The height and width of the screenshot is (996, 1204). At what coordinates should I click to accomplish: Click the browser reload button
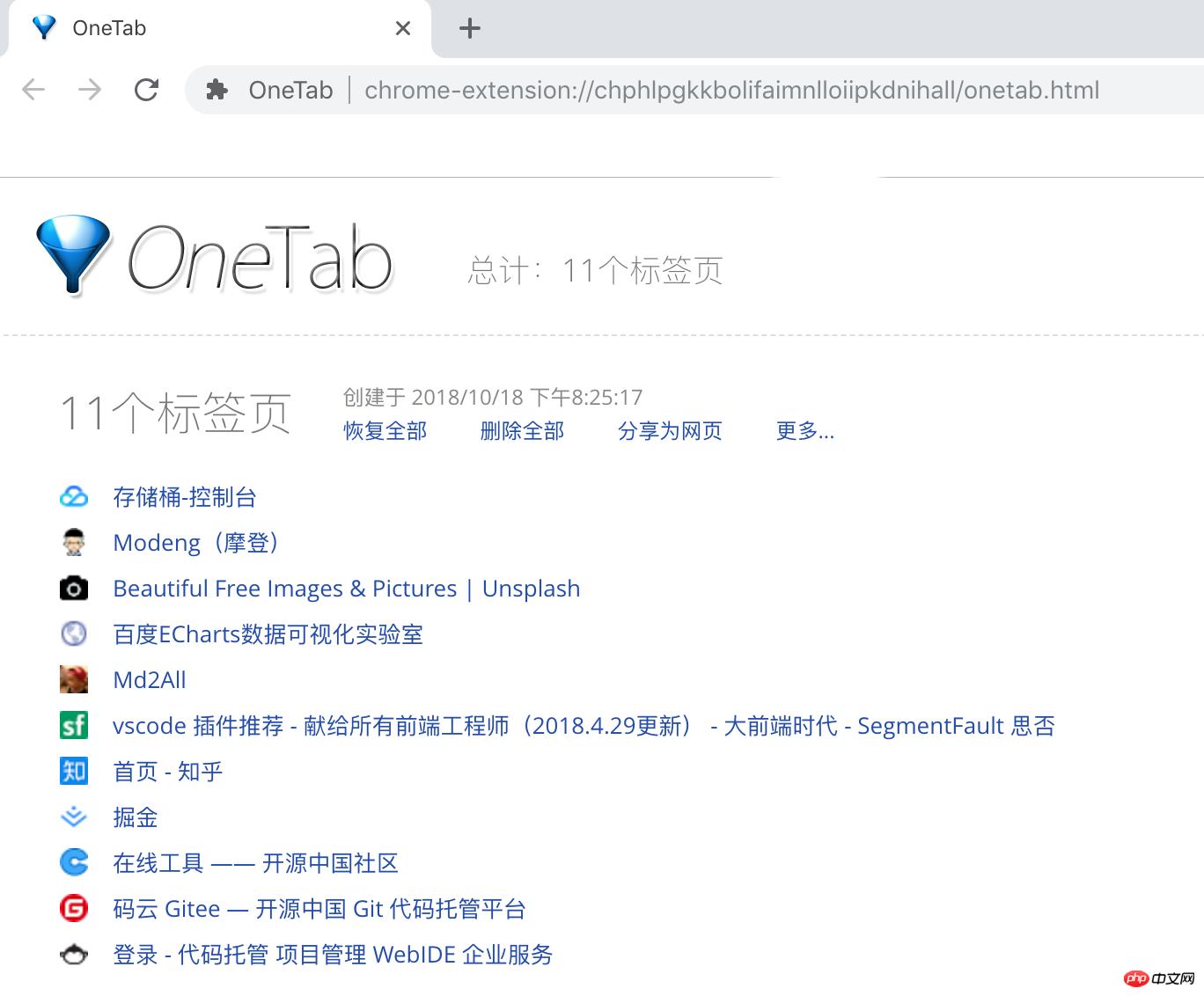pyautogui.click(x=146, y=90)
